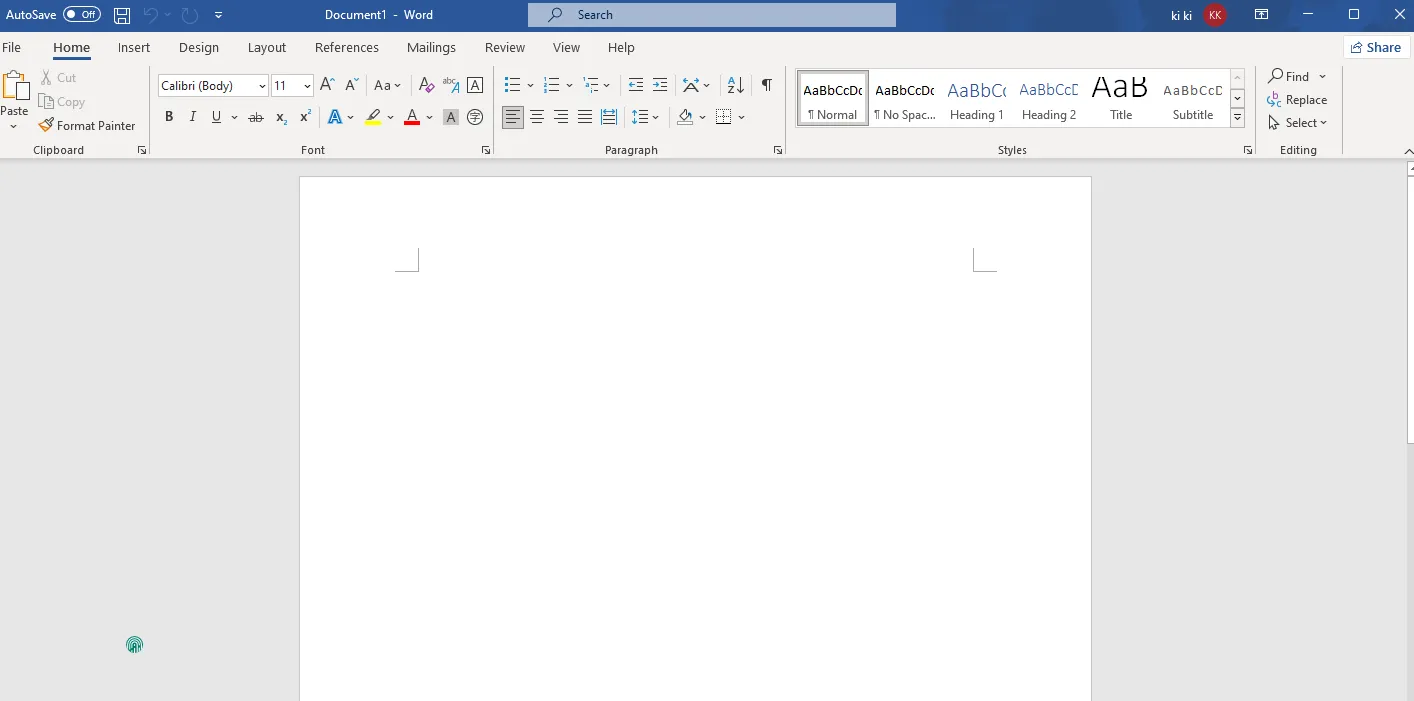The height and width of the screenshot is (701, 1414).
Task: Open the font size dropdown
Action: [x=307, y=86]
